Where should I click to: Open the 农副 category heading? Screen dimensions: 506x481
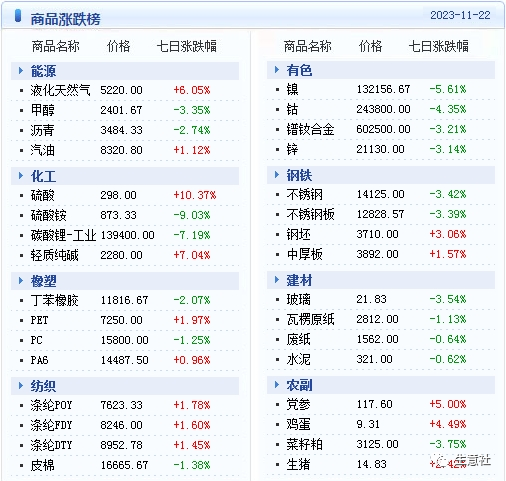(299, 385)
